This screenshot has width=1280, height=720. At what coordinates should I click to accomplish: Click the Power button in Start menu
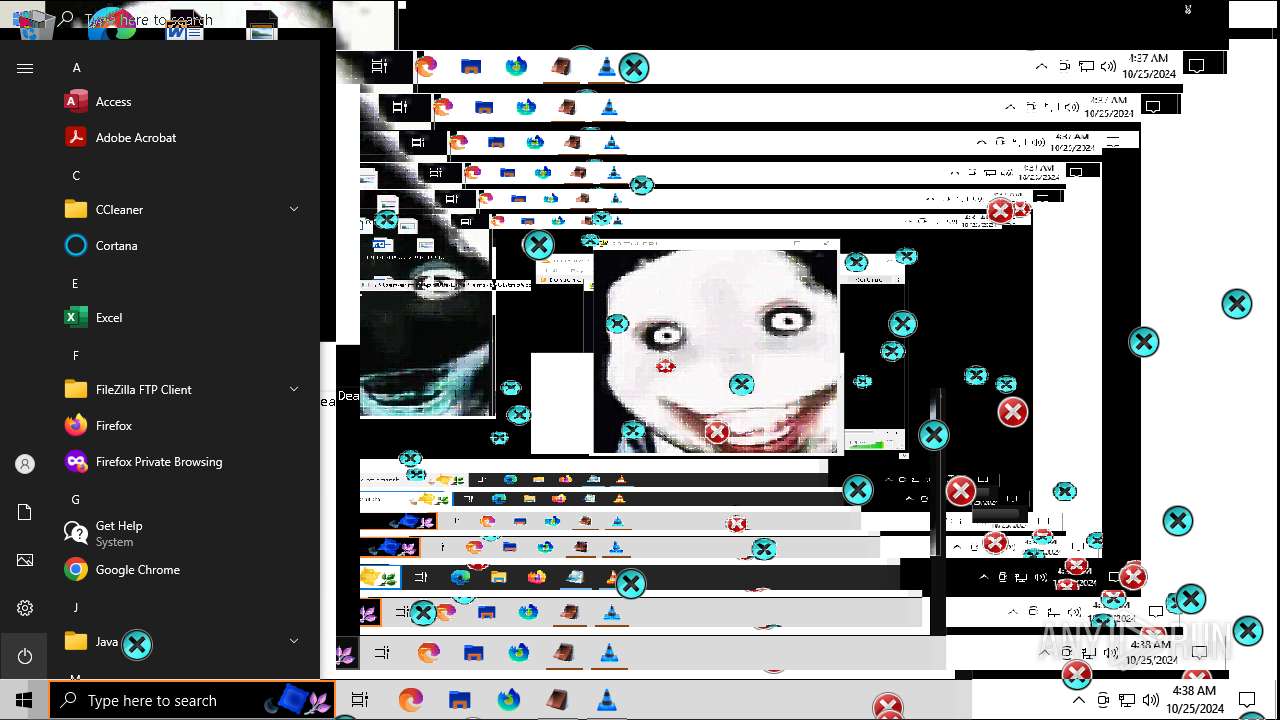[x=25, y=656]
